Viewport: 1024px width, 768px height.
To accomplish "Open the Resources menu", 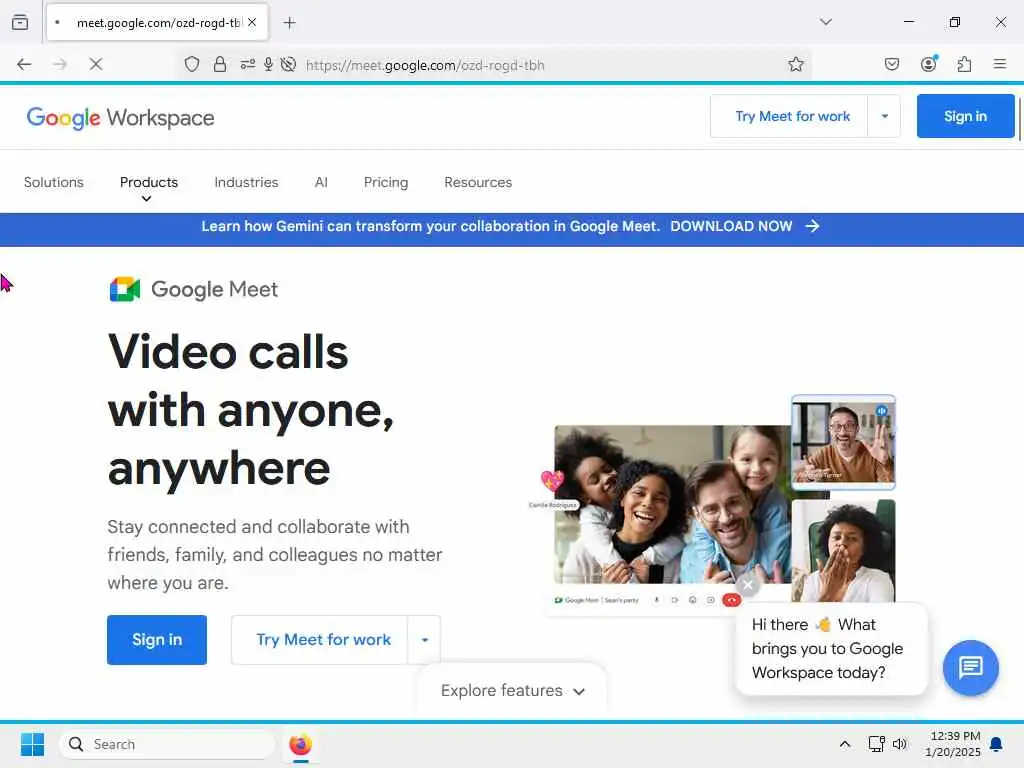I will [x=478, y=182].
